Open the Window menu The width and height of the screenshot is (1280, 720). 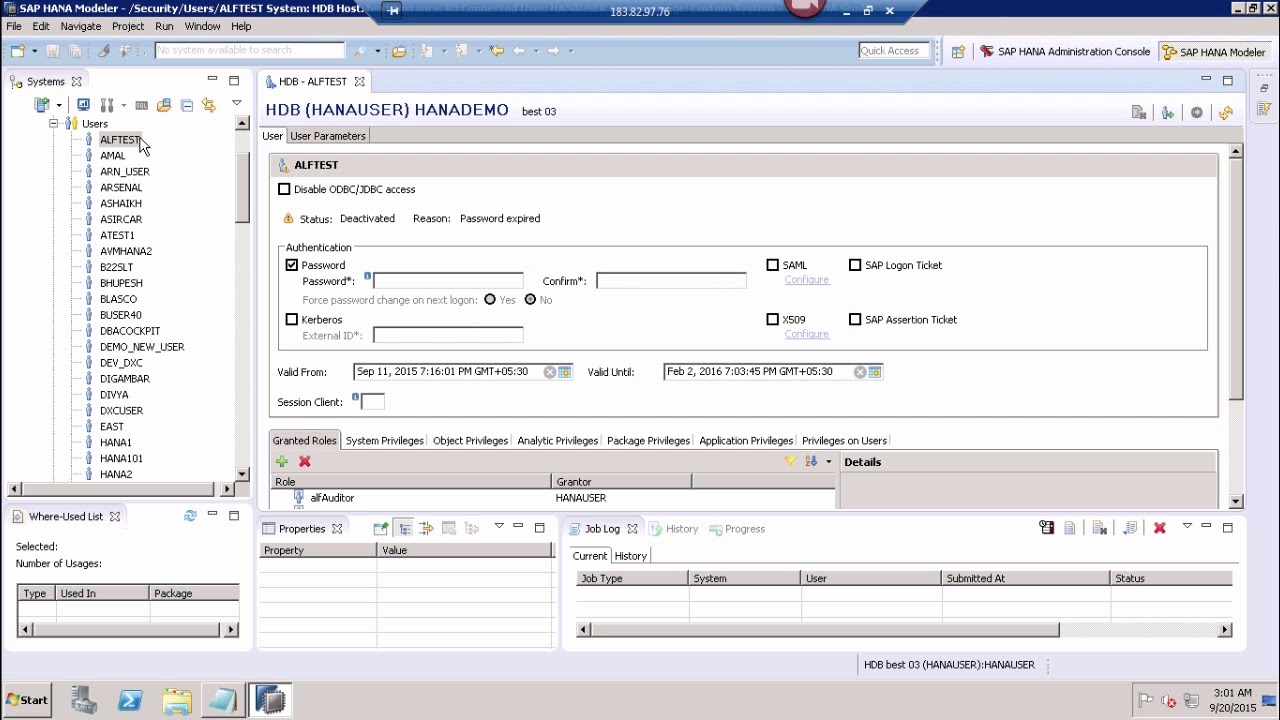(x=202, y=26)
